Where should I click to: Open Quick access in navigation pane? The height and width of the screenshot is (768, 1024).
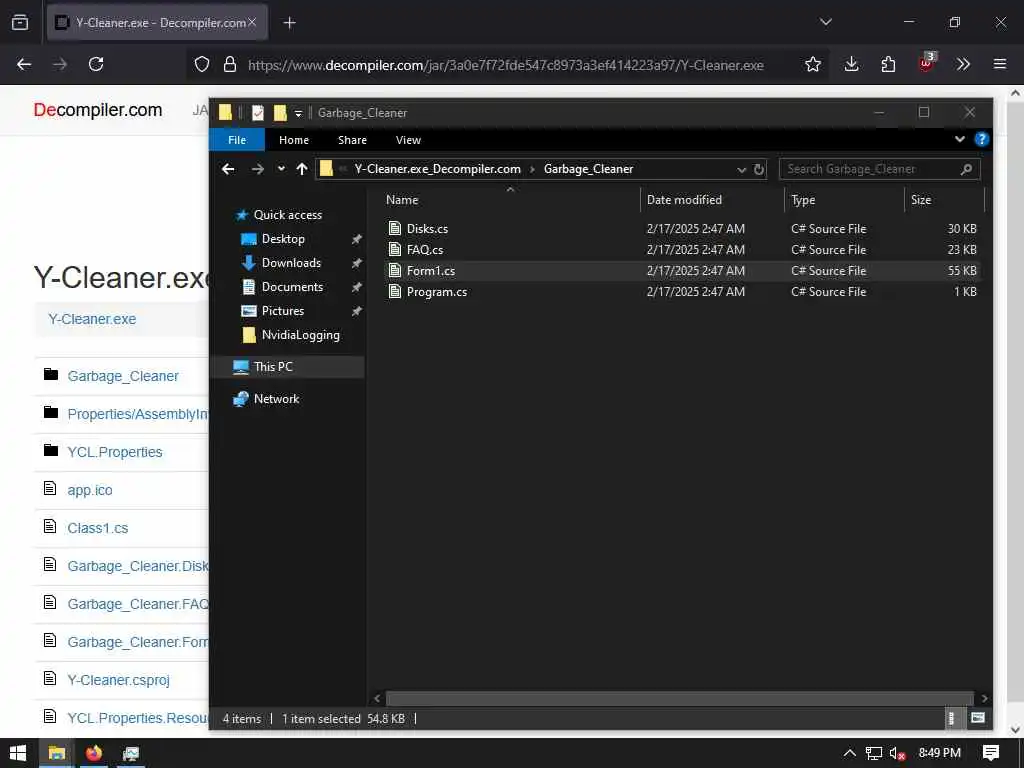pyautogui.click(x=287, y=215)
